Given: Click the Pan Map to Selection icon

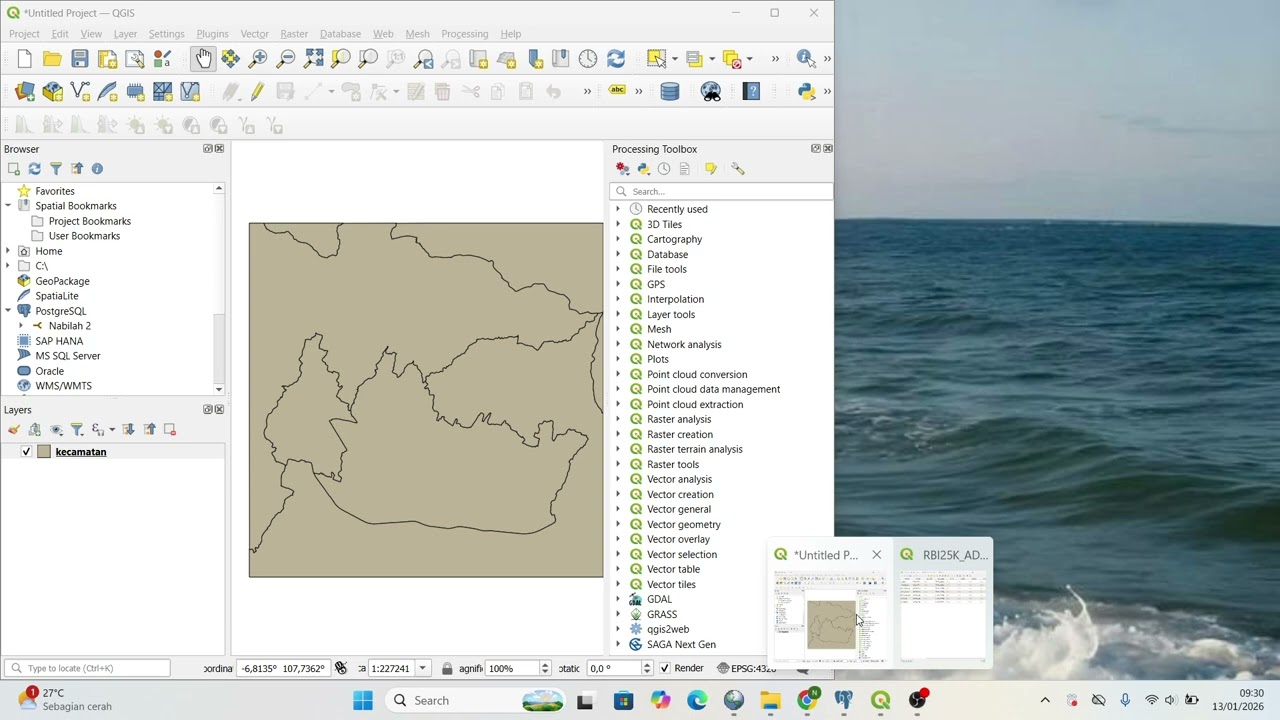Looking at the screenshot, I should click(x=230, y=59).
